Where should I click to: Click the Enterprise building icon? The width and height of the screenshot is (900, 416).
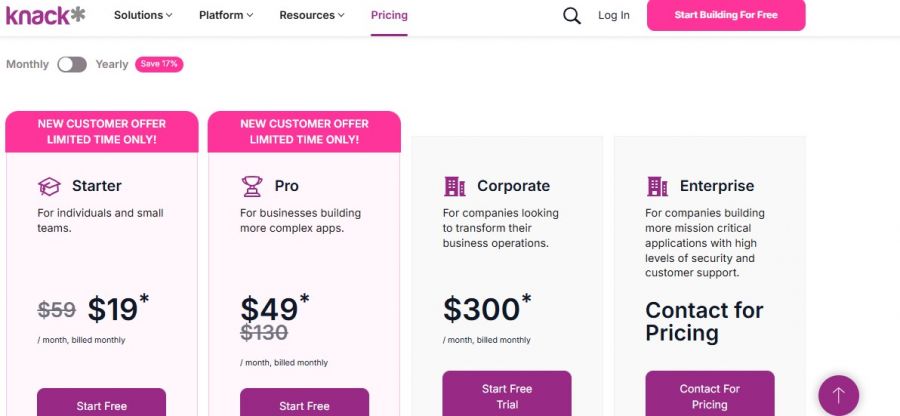point(657,186)
